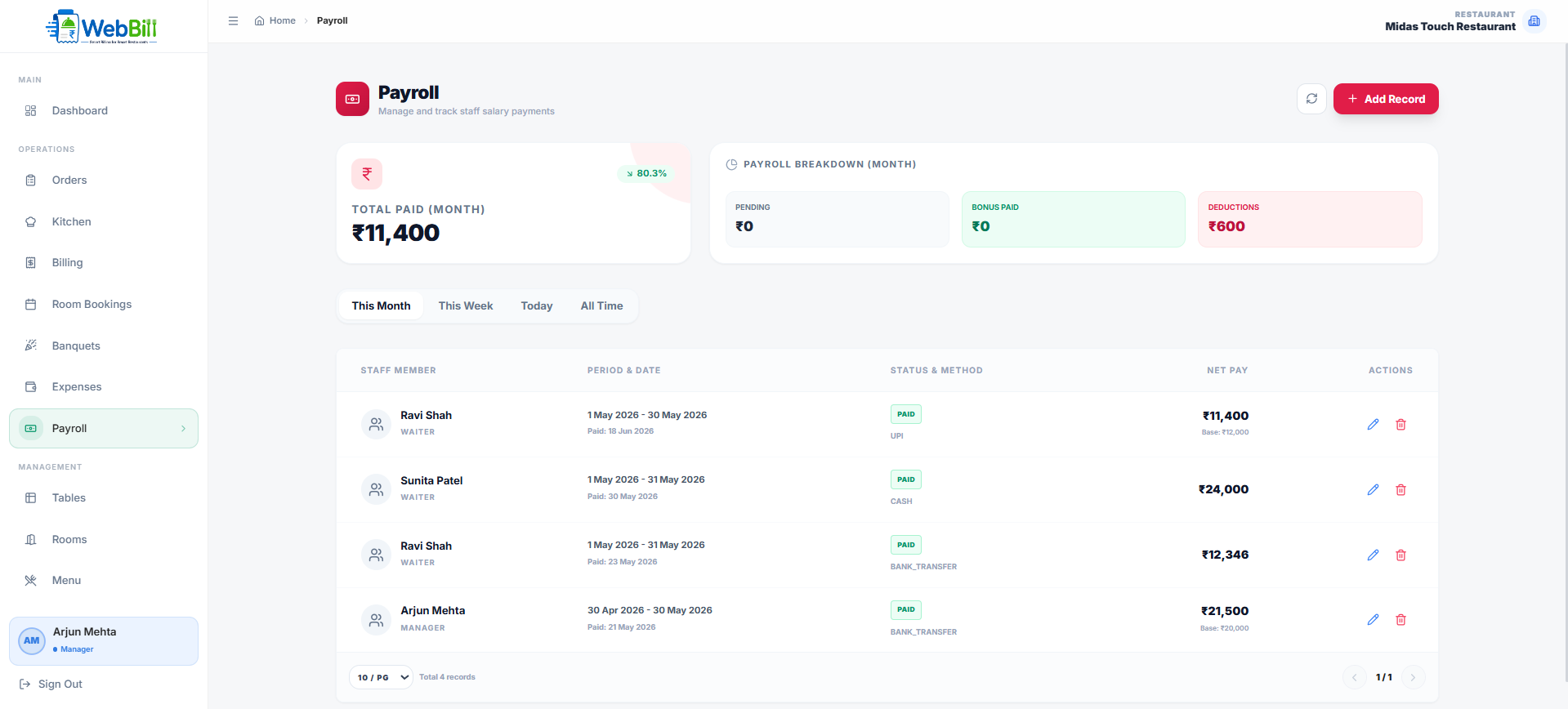Image resolution: width=1568 pixels, height=709 pixels.
Task: Click the pencil icon for Ravi Shah ₹11,400
Action: click(x=1373, y=425)
